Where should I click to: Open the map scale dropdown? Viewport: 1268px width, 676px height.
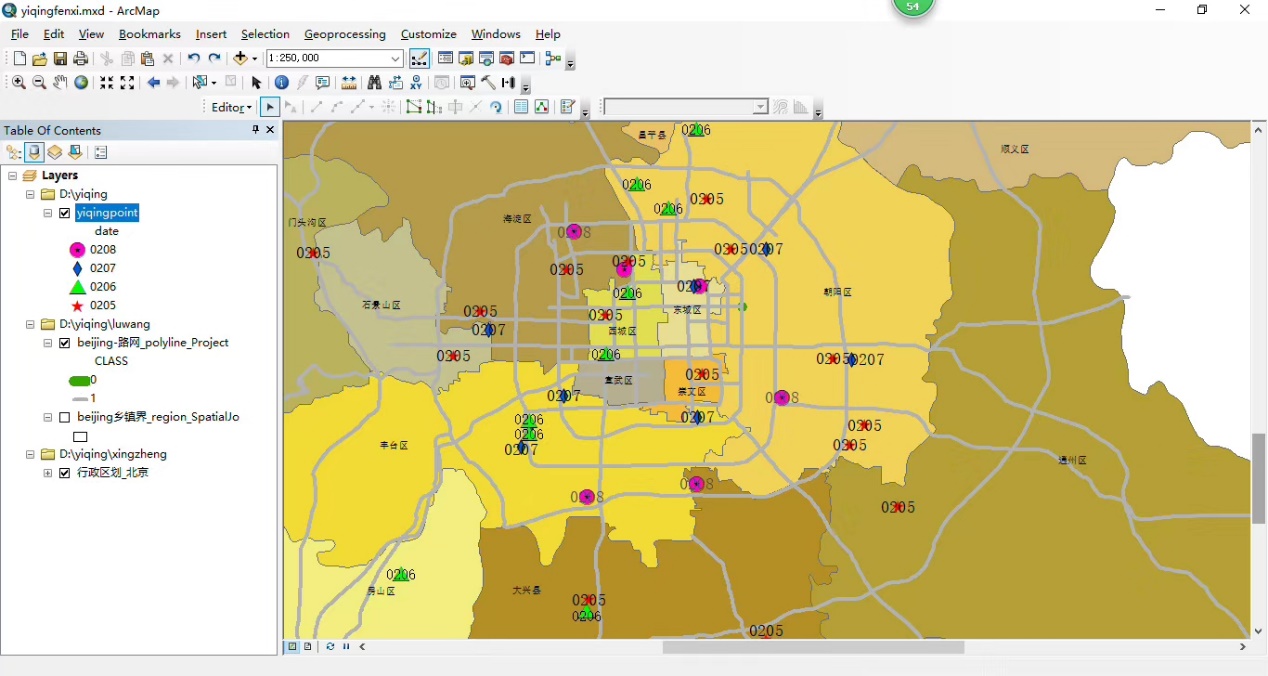click(395, 59)
